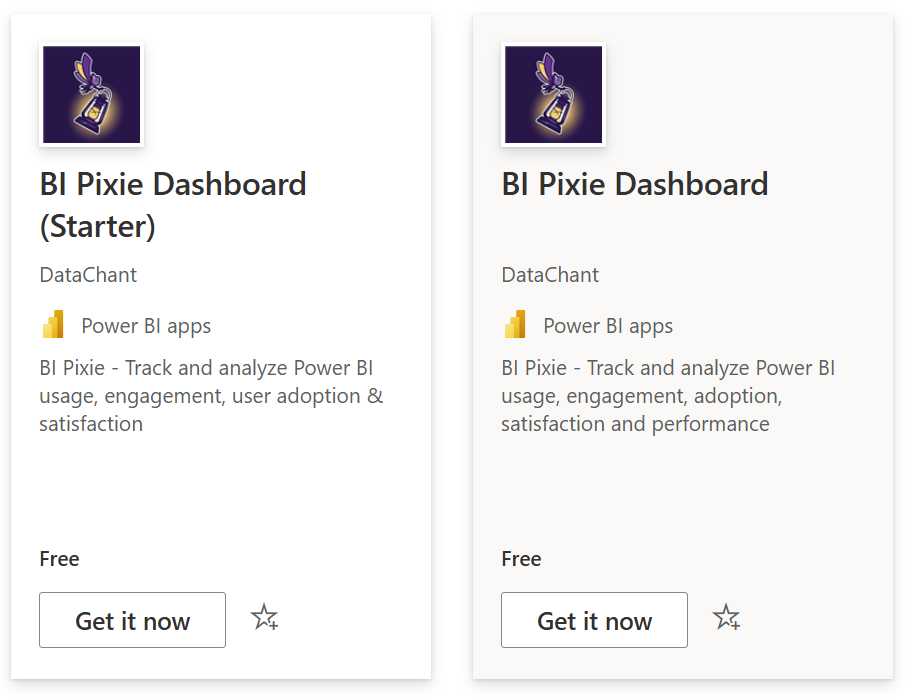Click the Free price on the second card
Image resolution: width=907 pixels, height=699 pixels.
pyautogui.click(x=522, y=559)
